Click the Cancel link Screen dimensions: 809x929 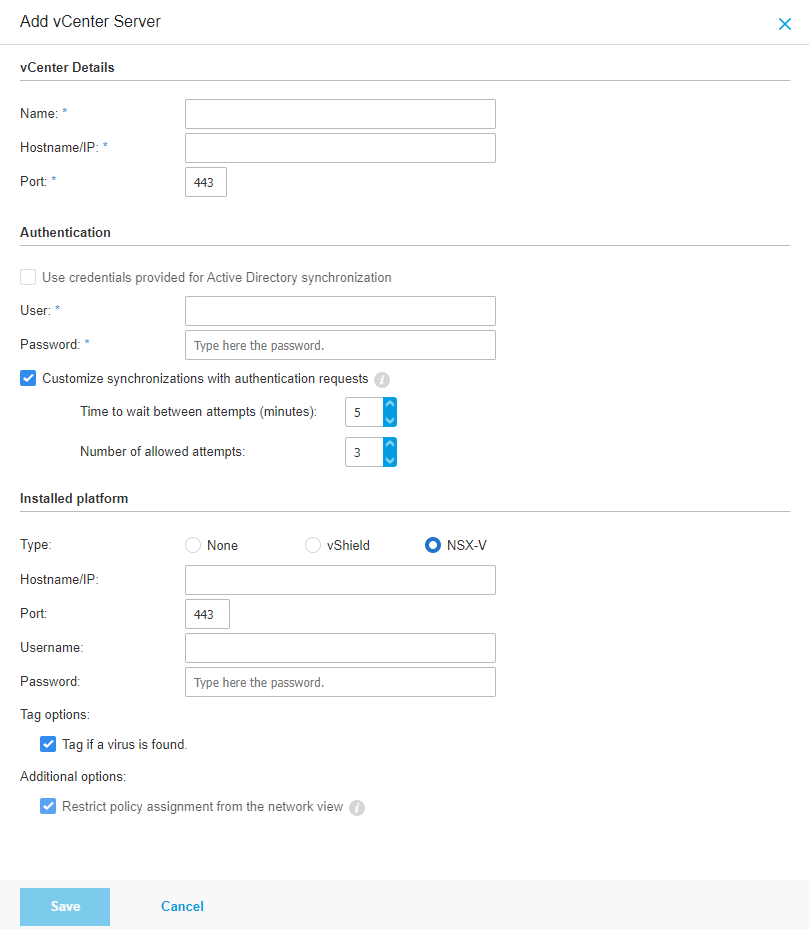(x=182, y=906)
